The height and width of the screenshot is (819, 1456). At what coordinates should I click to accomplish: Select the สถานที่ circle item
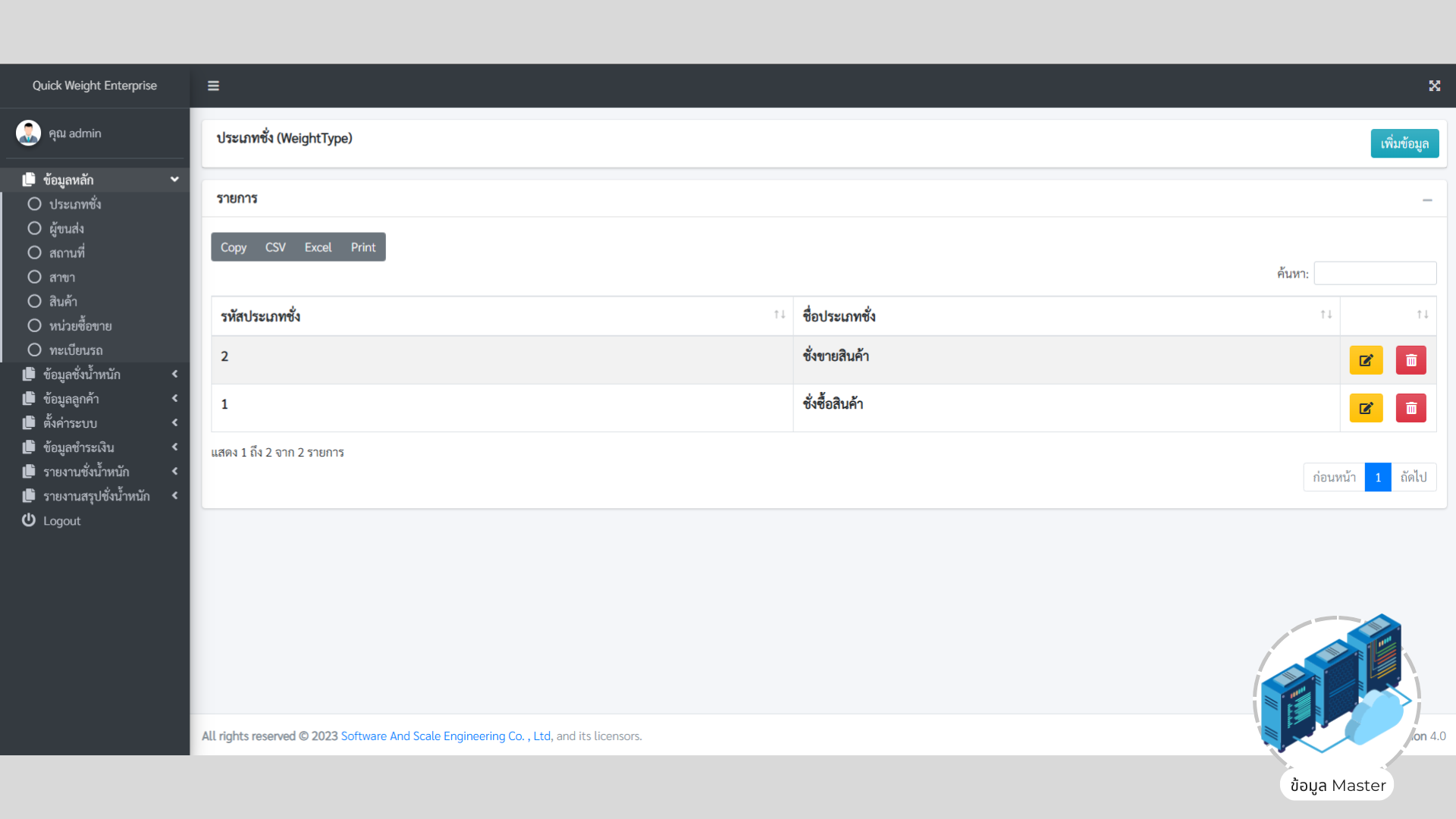34,253
